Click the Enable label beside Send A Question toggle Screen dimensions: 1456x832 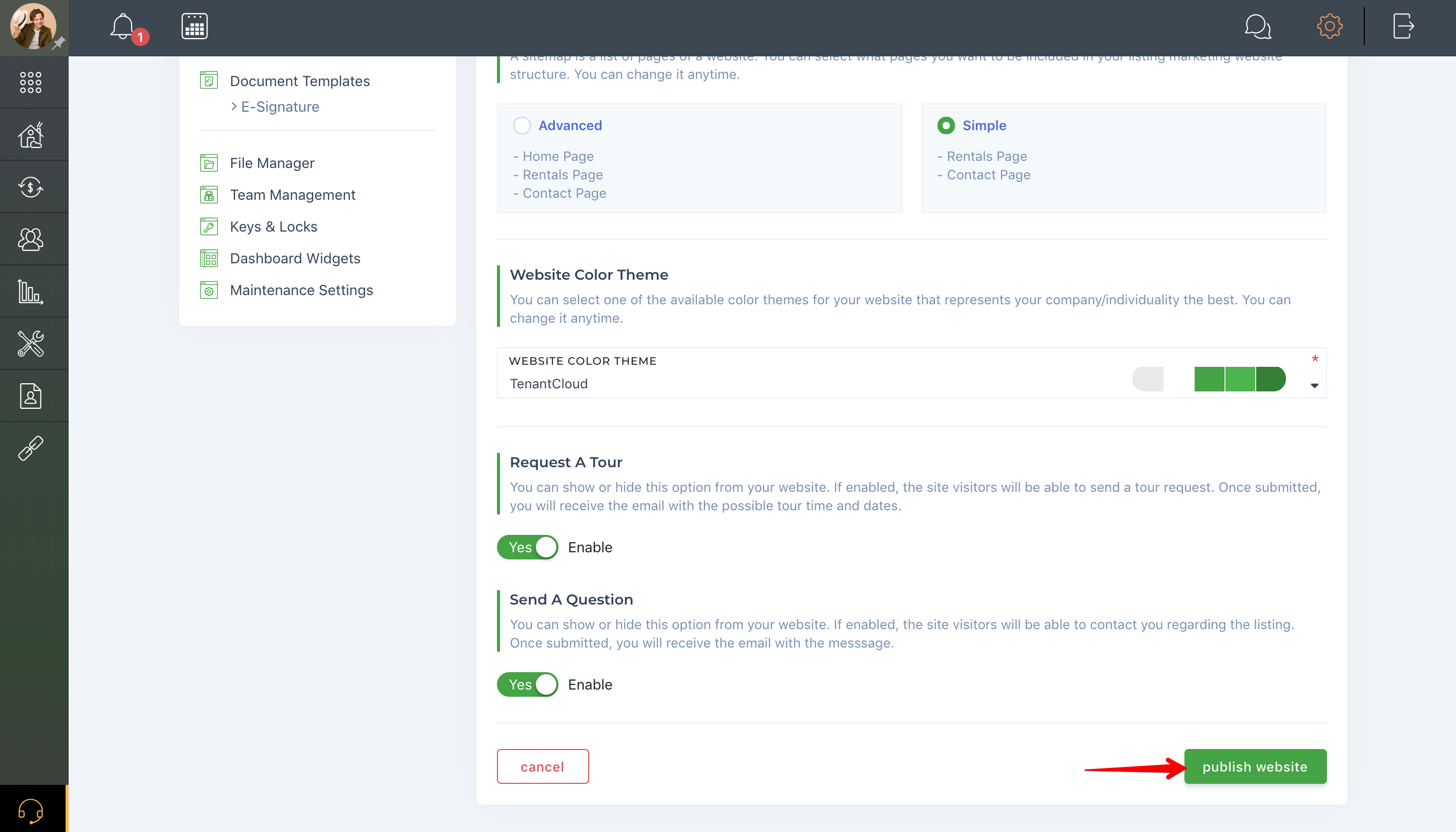click(590, 684)
